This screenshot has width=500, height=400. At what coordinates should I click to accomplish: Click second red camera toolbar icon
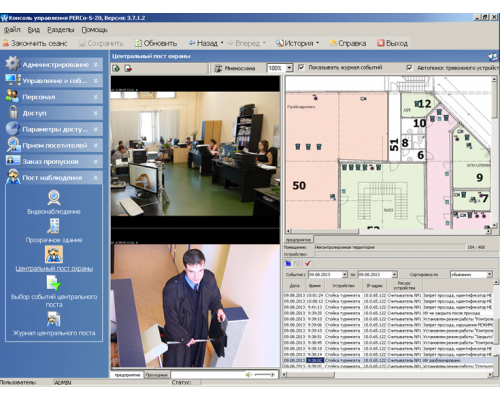128,68
